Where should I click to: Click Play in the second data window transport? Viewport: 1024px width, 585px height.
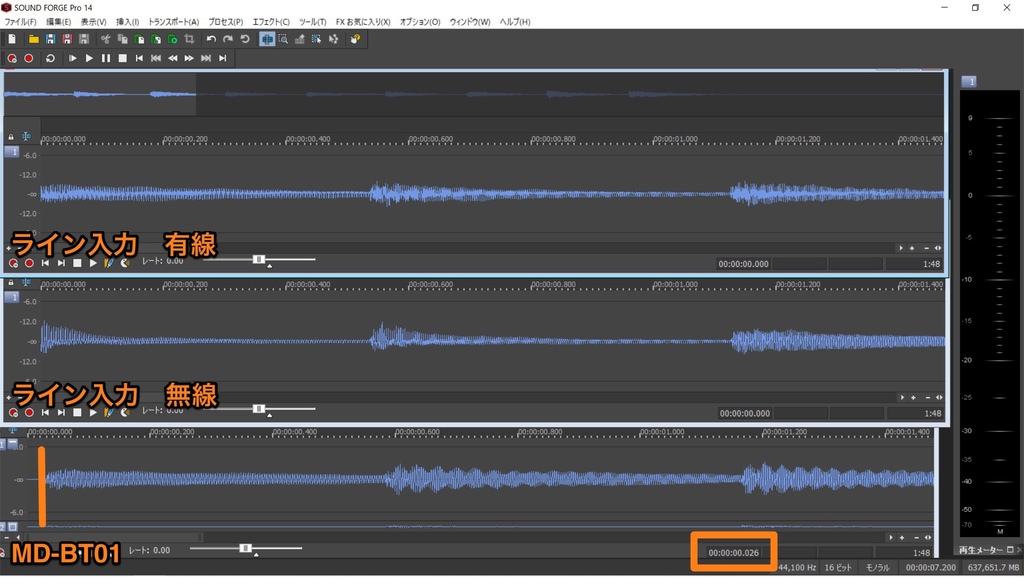pos(93,413)
